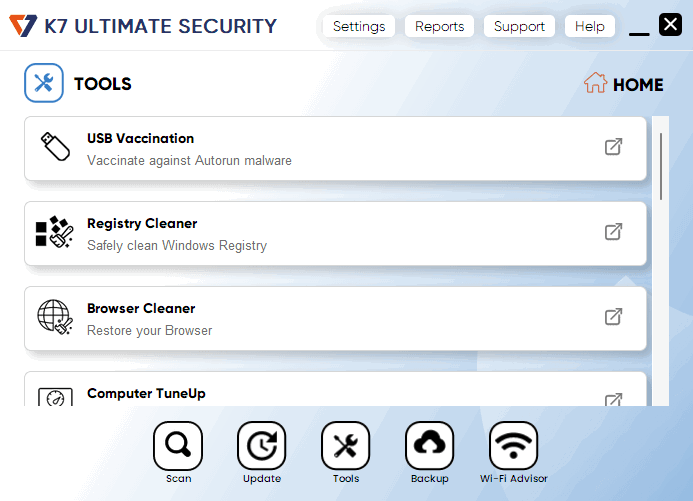Click 'Restore your Browser' description
Screen dimensions: 693x501
click(x=149, y=330)
